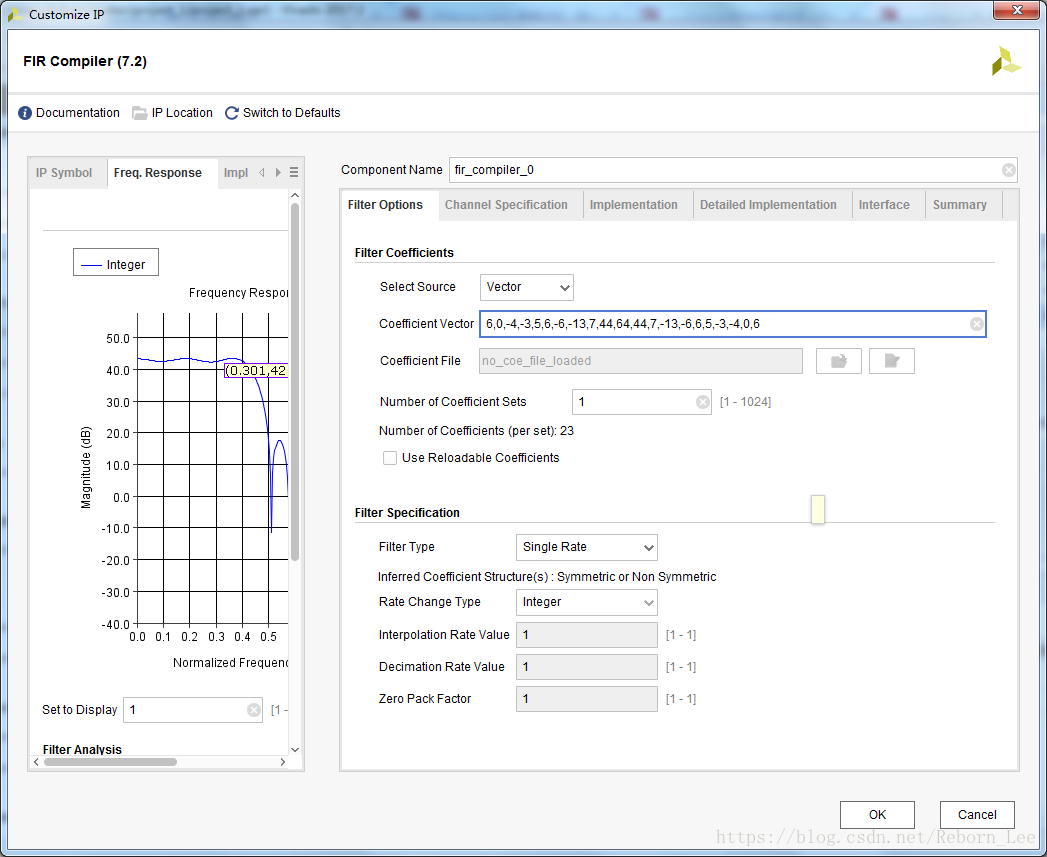Click the IP Location folder icon
1047x857 pixels.
pos(140,113)
